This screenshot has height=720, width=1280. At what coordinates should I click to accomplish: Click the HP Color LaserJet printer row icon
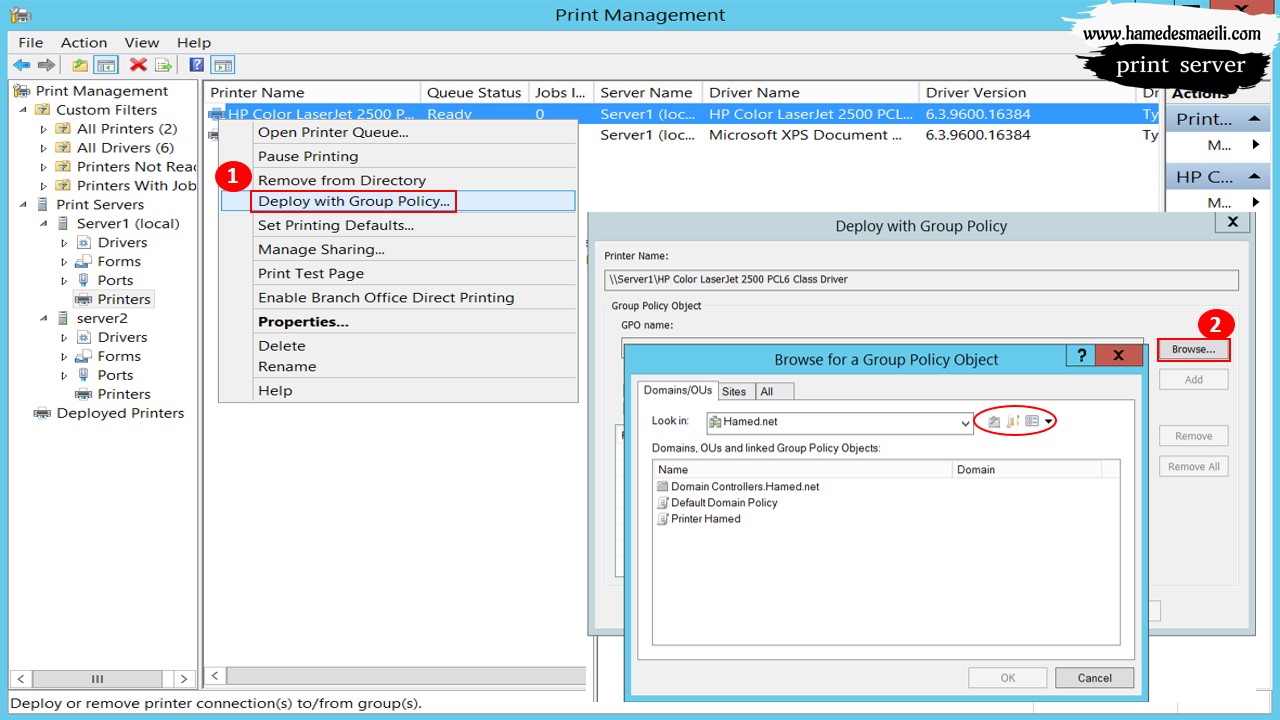tap(216, 114)
